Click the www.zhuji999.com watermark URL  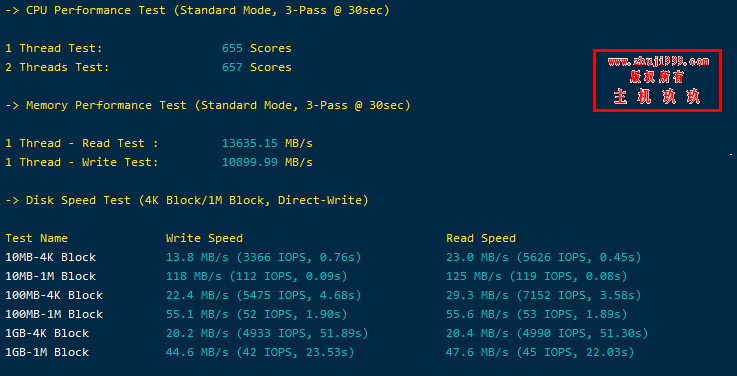tap(658, 61)
